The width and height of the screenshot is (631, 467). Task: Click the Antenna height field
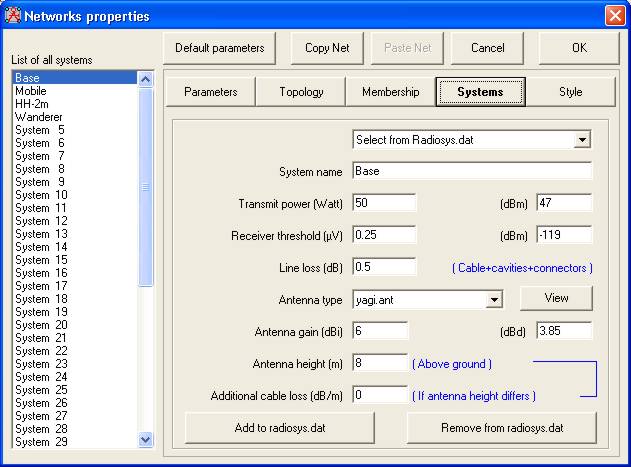coord(380,363)
